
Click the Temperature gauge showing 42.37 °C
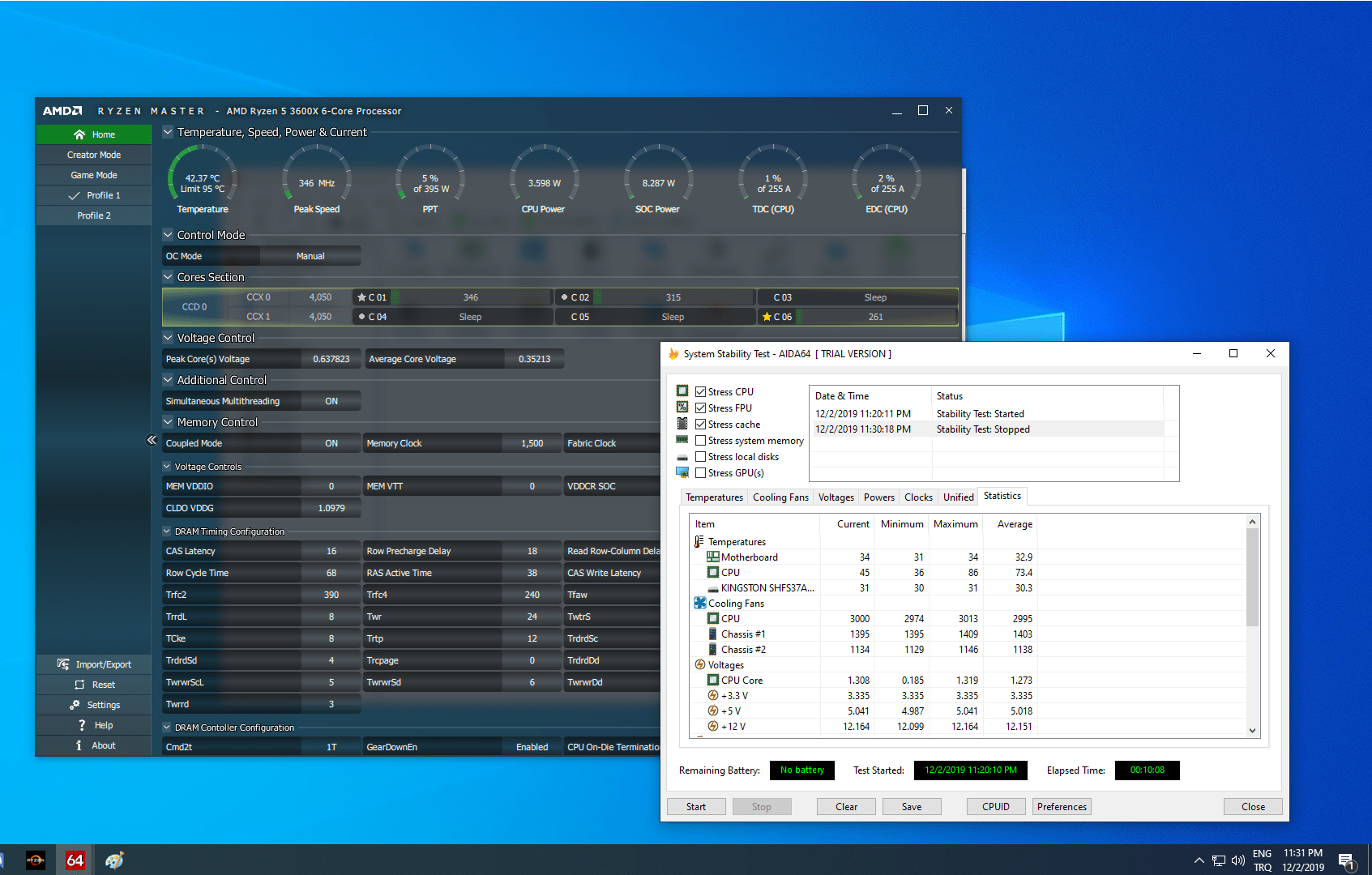pyautogui.click(x=203, y=179)
